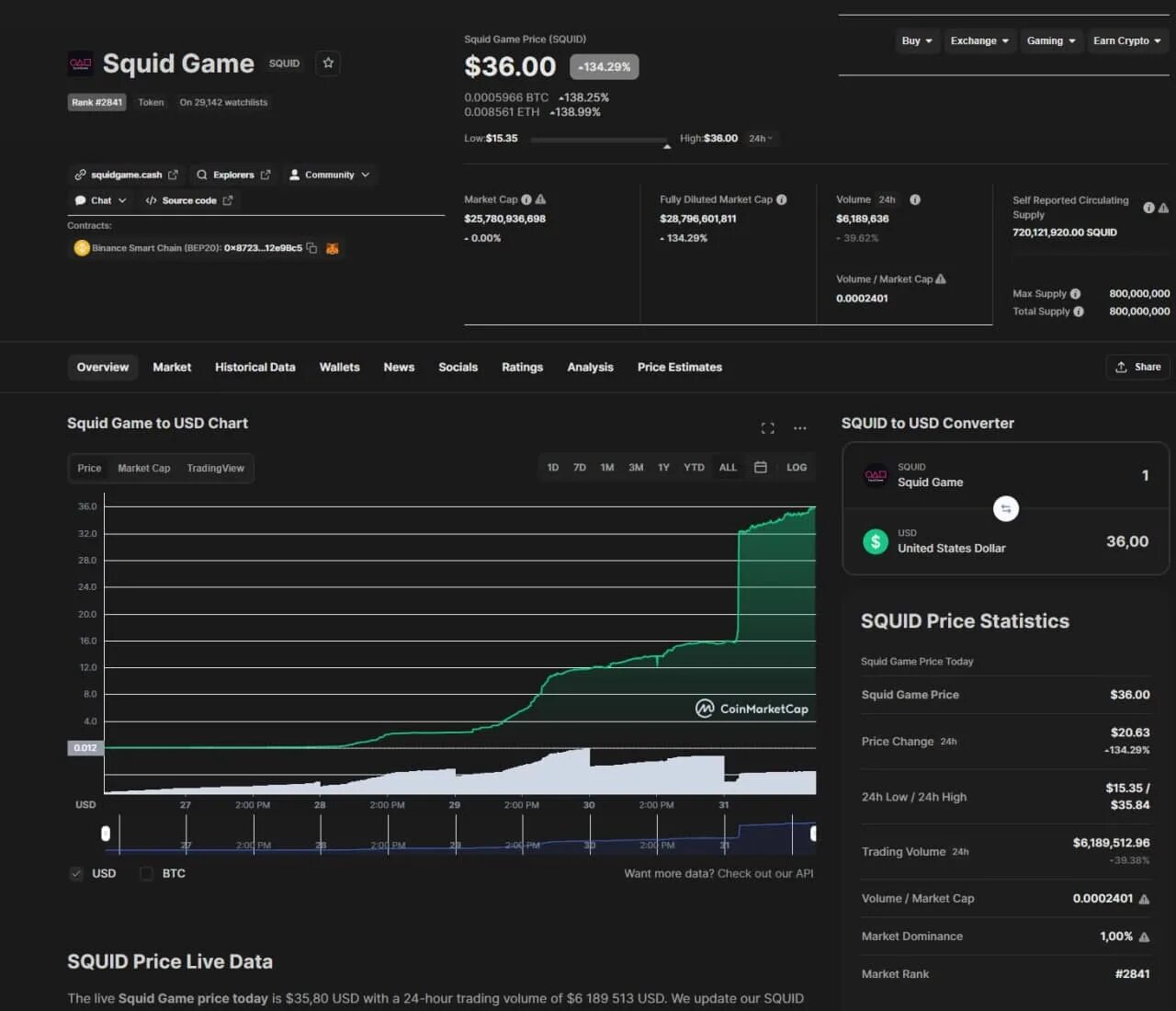The height and width of the screenshot is (1011, 1176).
Task: Open the Explorers dropdown
Action: 233,175
